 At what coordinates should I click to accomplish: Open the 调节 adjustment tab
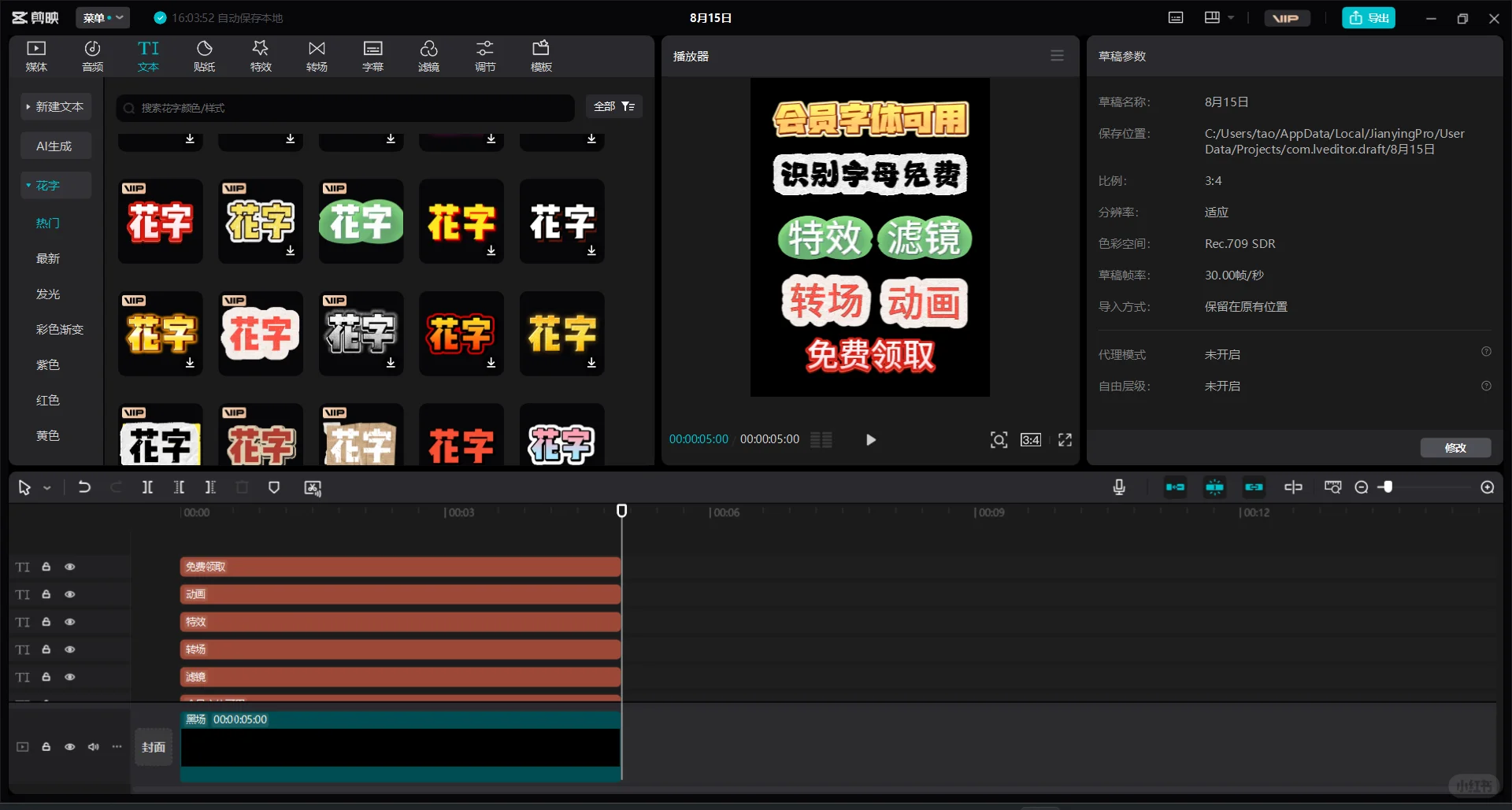point(485,56)
